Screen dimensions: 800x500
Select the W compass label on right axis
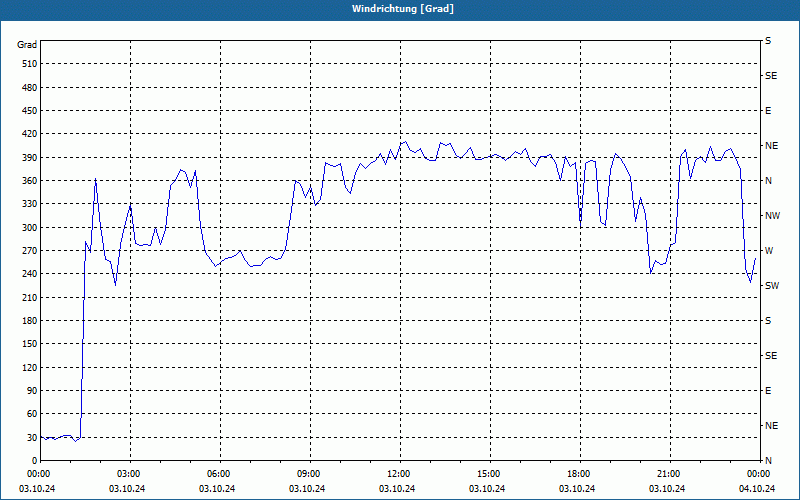tap(769, 251)
